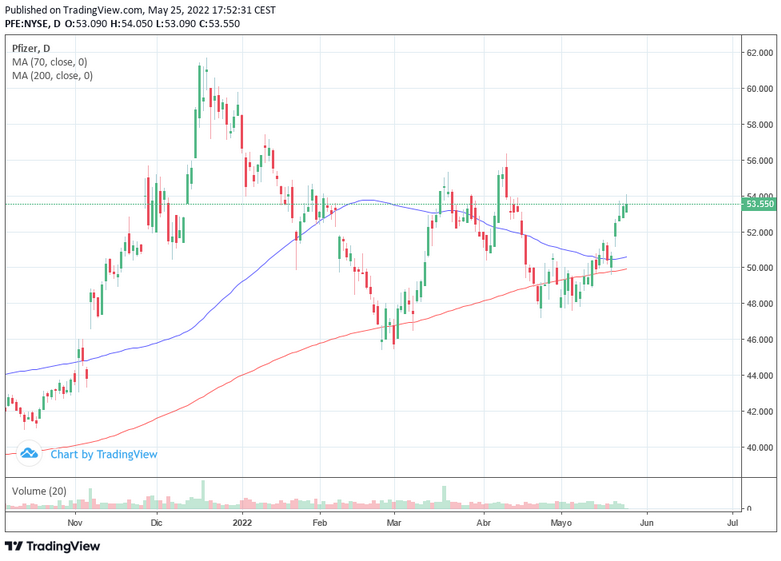Click the 62.000 price axis label
This screenshot has width=781, height=561.
tap(760, 53)
